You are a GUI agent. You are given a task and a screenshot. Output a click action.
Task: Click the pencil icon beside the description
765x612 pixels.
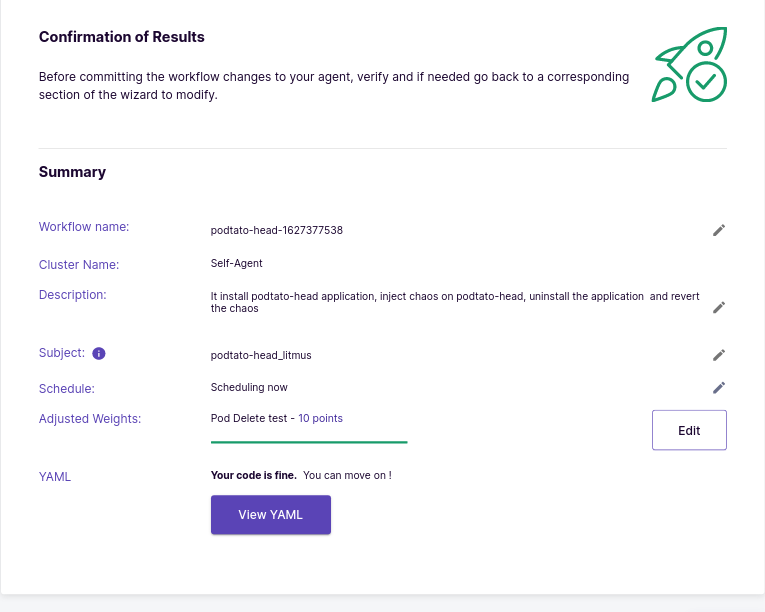point(719,307)
